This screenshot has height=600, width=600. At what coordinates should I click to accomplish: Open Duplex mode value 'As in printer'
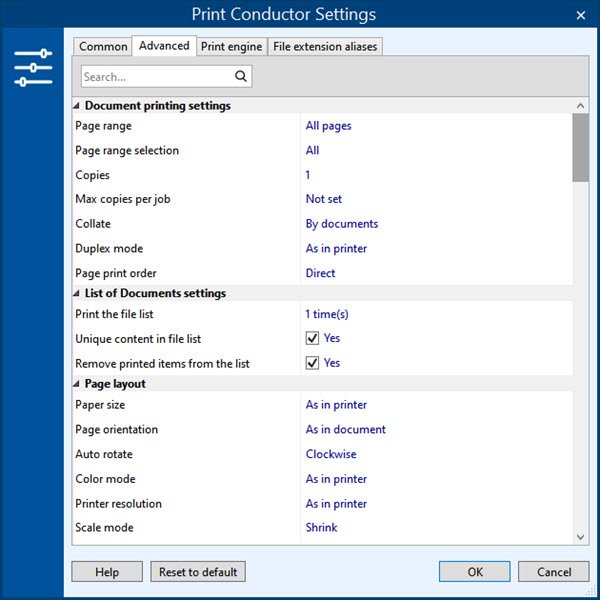coord(336,249)
